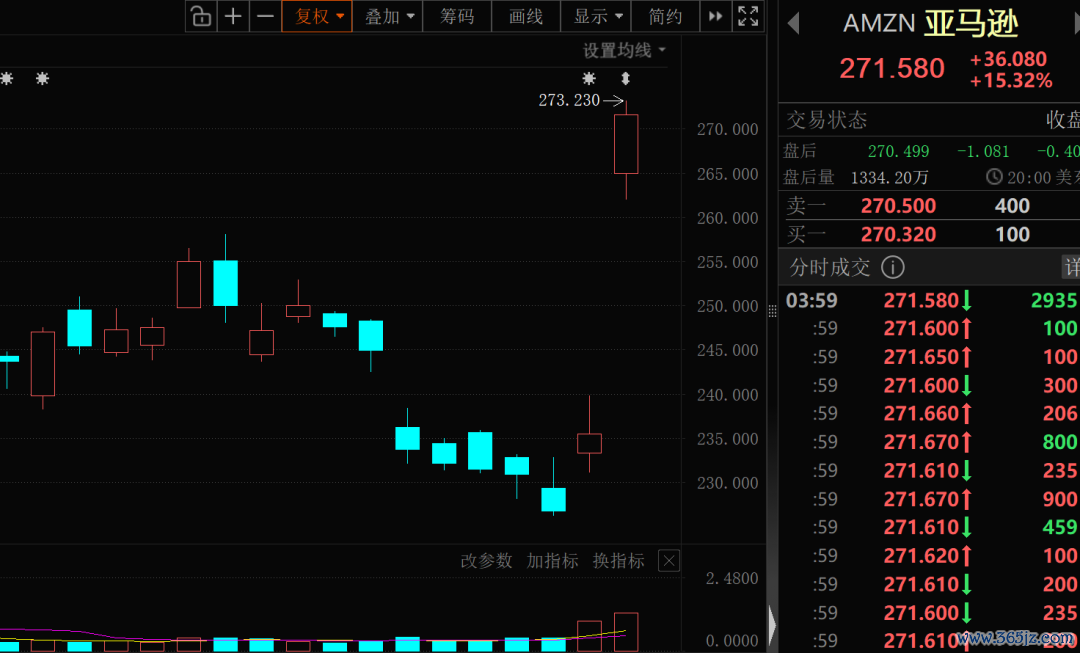Click the 筹码 toolbar button

click(457, 17)
